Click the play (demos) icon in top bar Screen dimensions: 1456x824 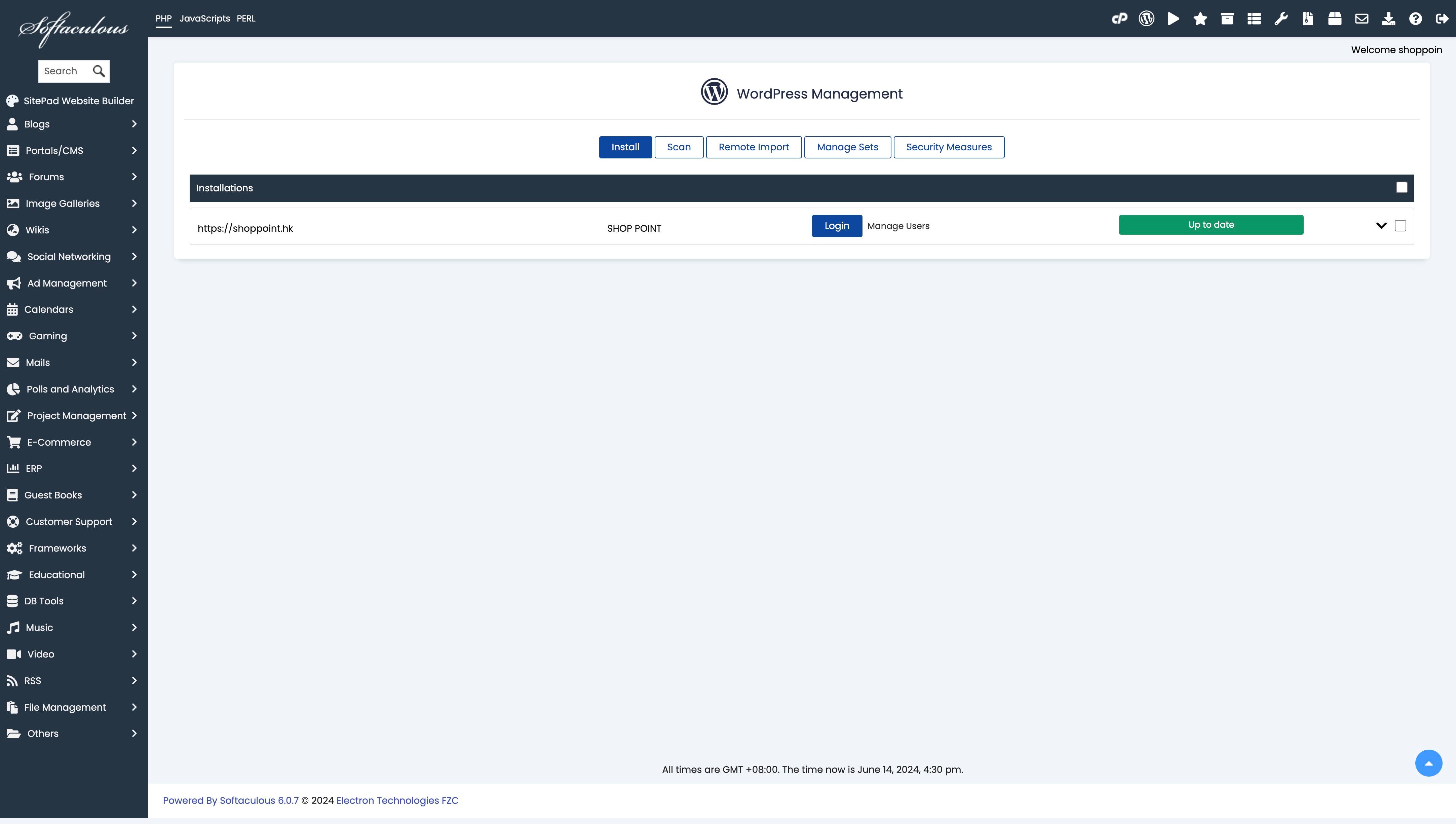tap(1173, 19)
